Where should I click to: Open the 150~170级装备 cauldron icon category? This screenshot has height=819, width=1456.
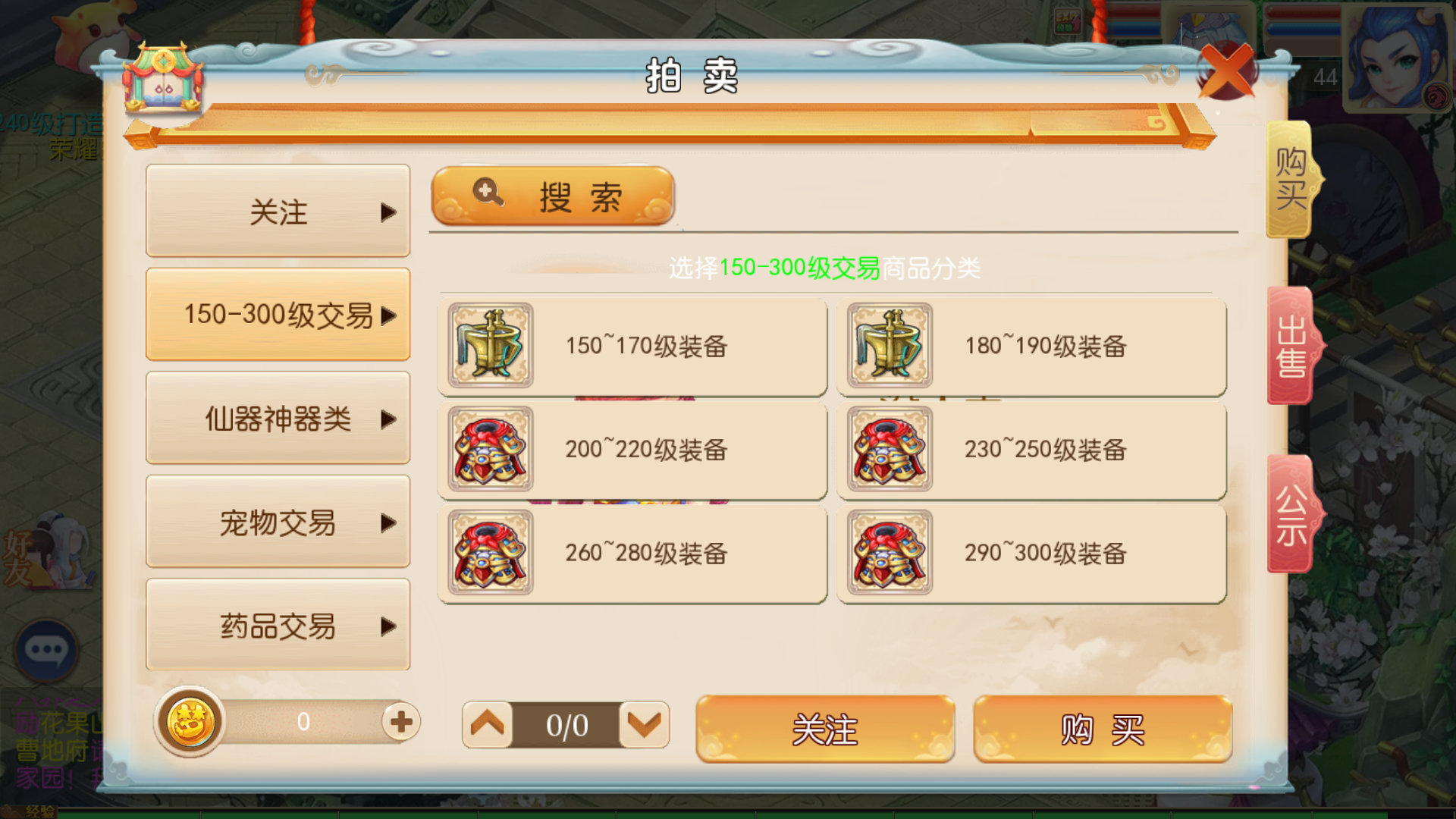[490, 346]
